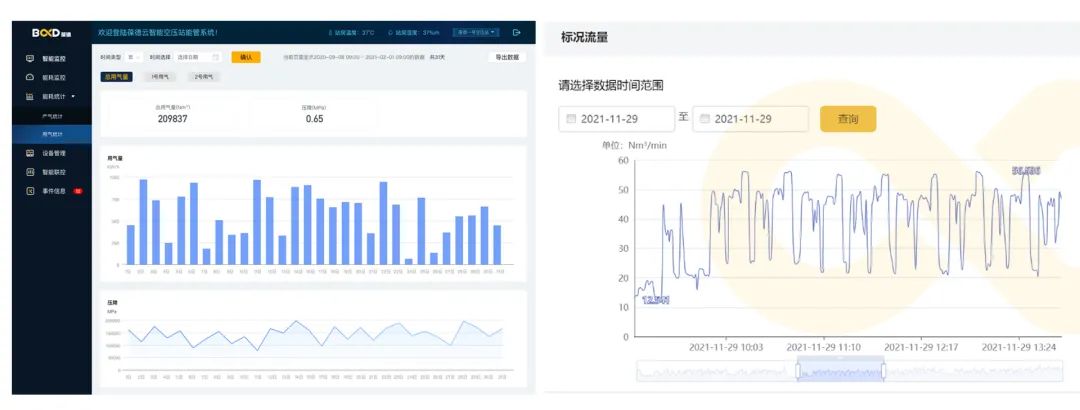This screenshot has height=410, width=1080.
Task: Open the station selector dropdown in header
Action: pos(476,32)
